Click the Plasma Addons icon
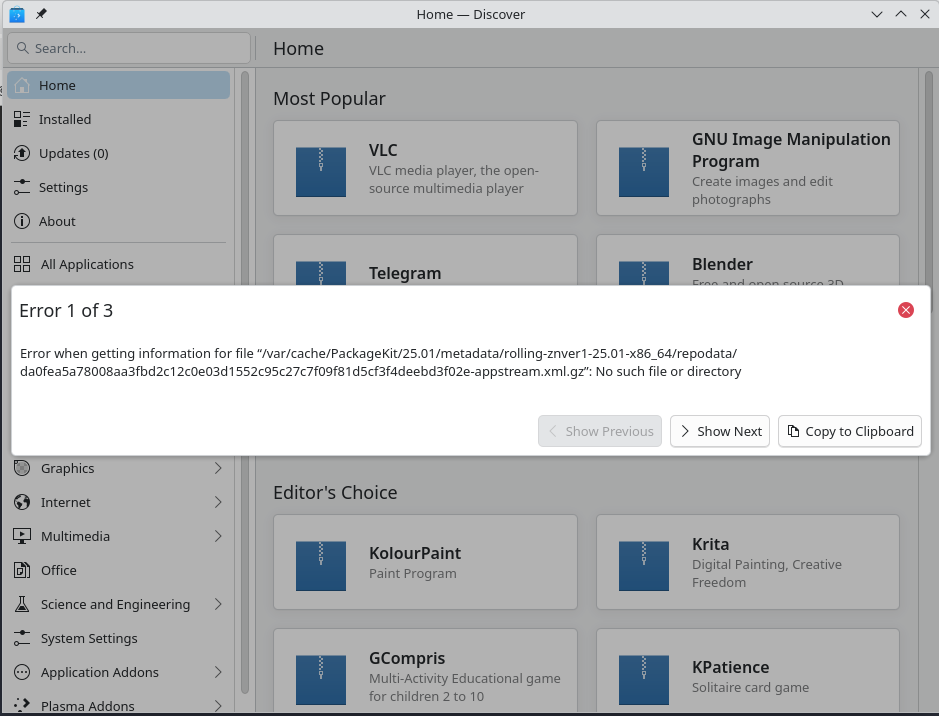 point(22,706)
